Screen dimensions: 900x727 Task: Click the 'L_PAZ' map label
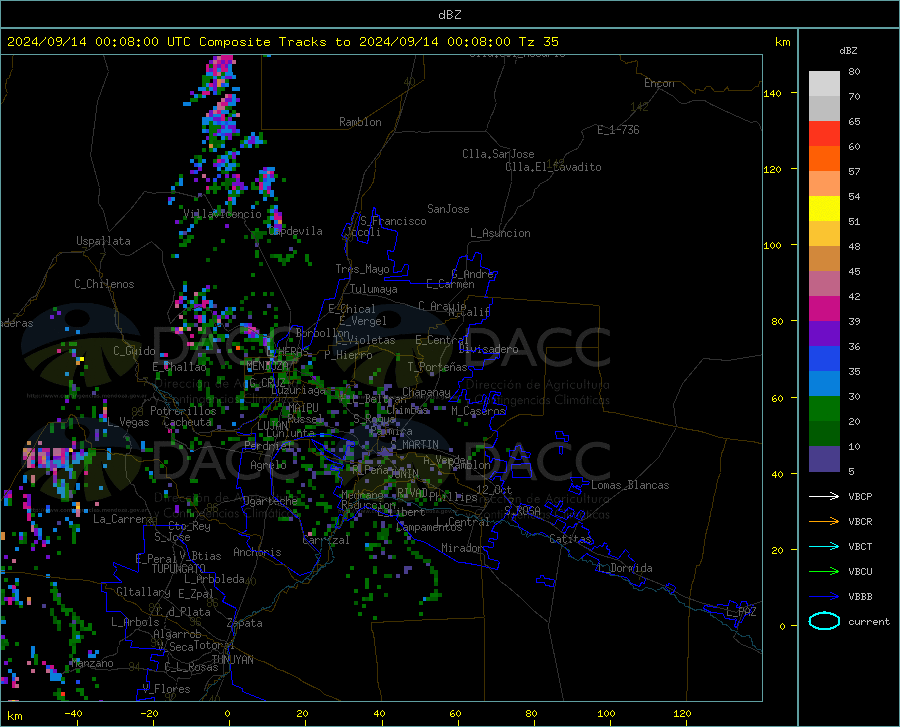[741, 612]
